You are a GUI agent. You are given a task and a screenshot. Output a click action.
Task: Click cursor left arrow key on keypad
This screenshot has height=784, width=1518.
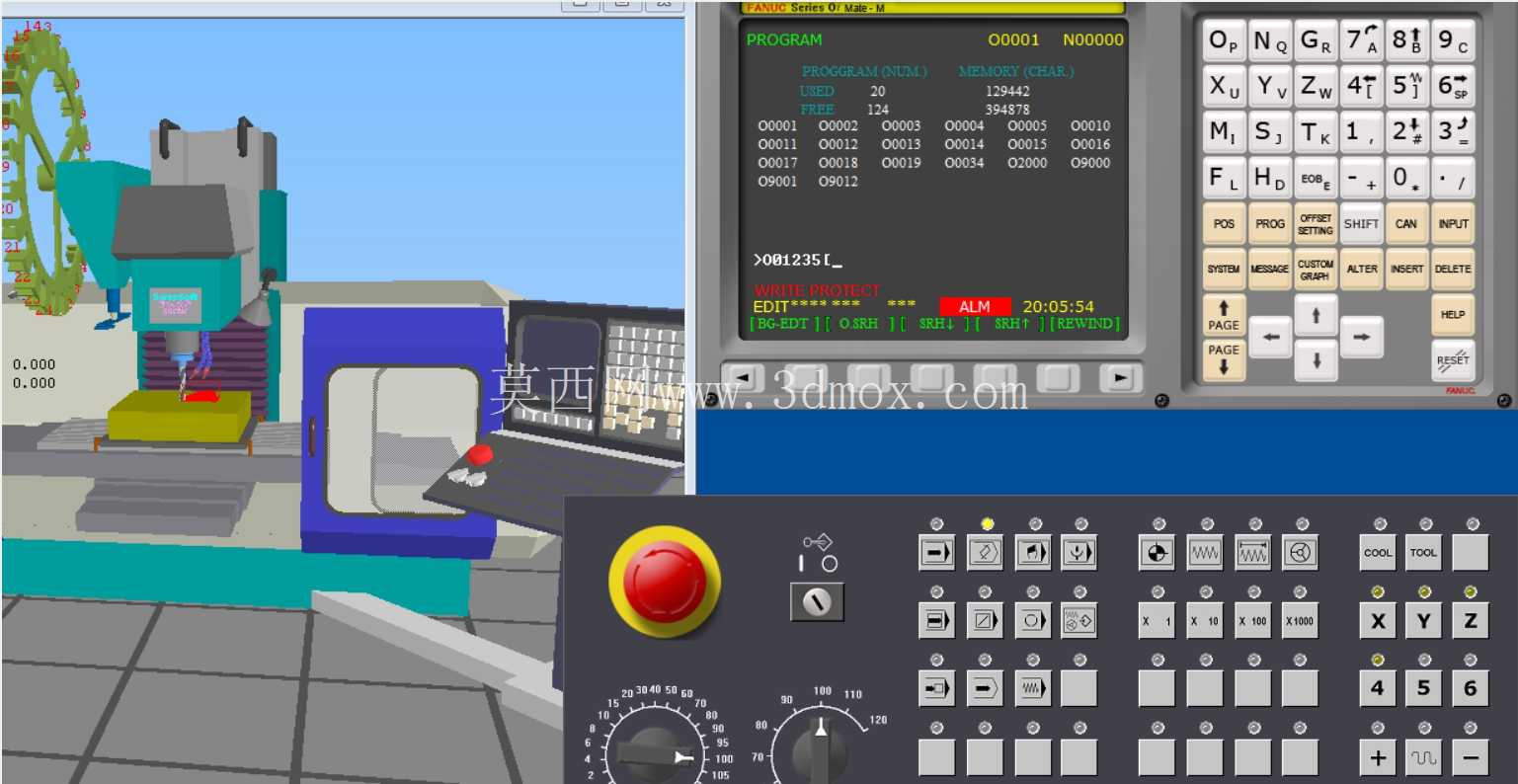(1271, 338)
